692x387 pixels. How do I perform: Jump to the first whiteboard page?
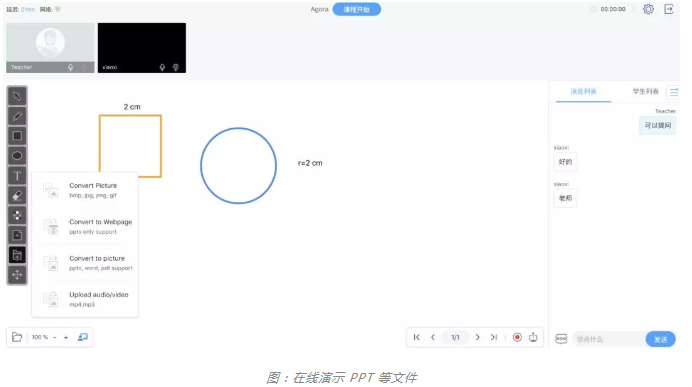click(x=417, y=338)
